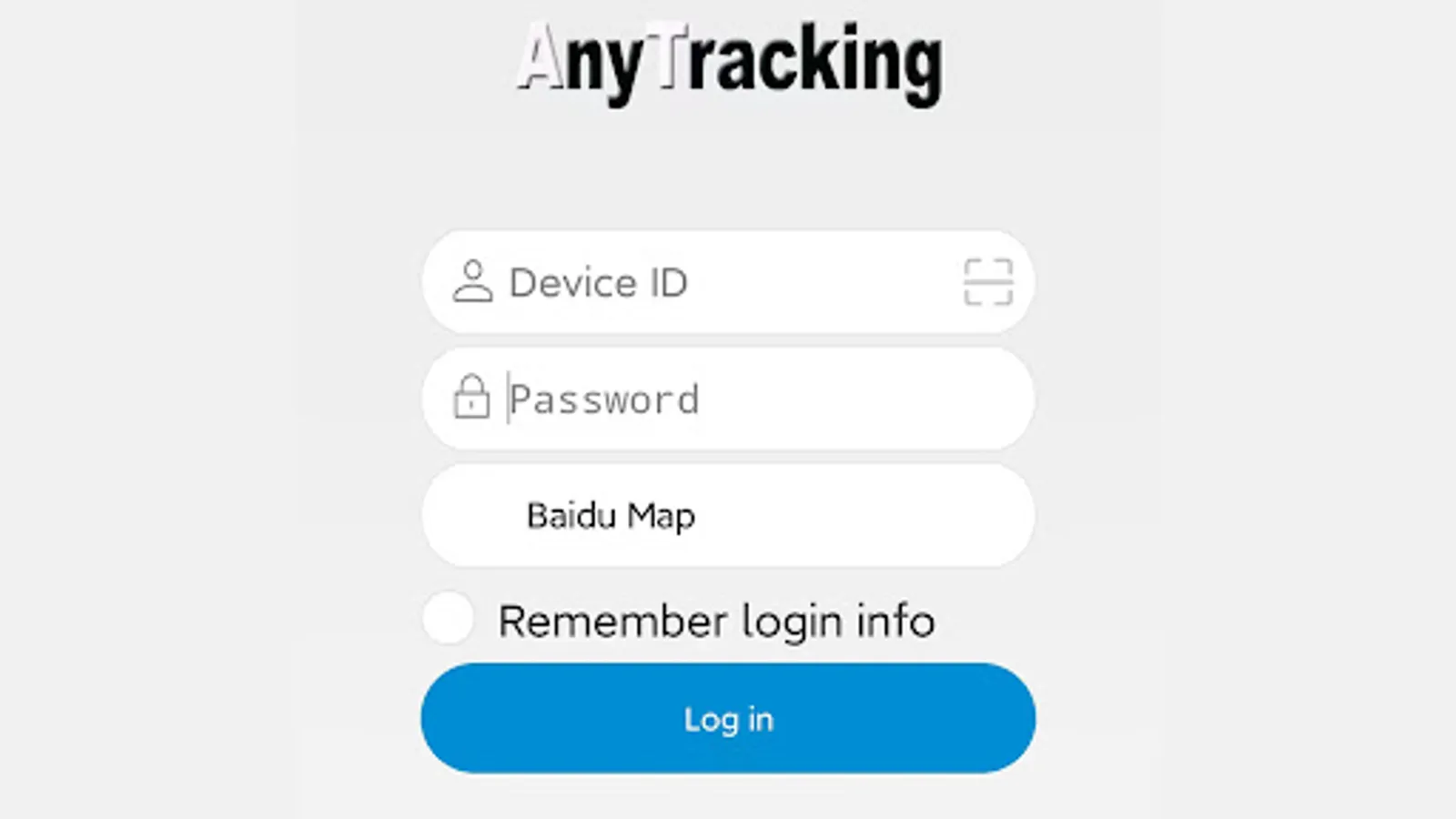Click the padlock icon beside Password
The image size is (1456, 819).
(x=471, y=396)
